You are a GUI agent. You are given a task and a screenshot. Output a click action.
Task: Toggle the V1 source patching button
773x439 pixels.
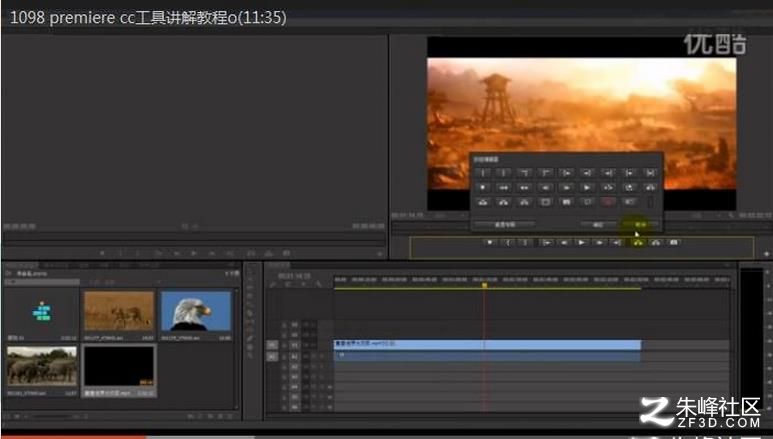[x=272, y=345]
